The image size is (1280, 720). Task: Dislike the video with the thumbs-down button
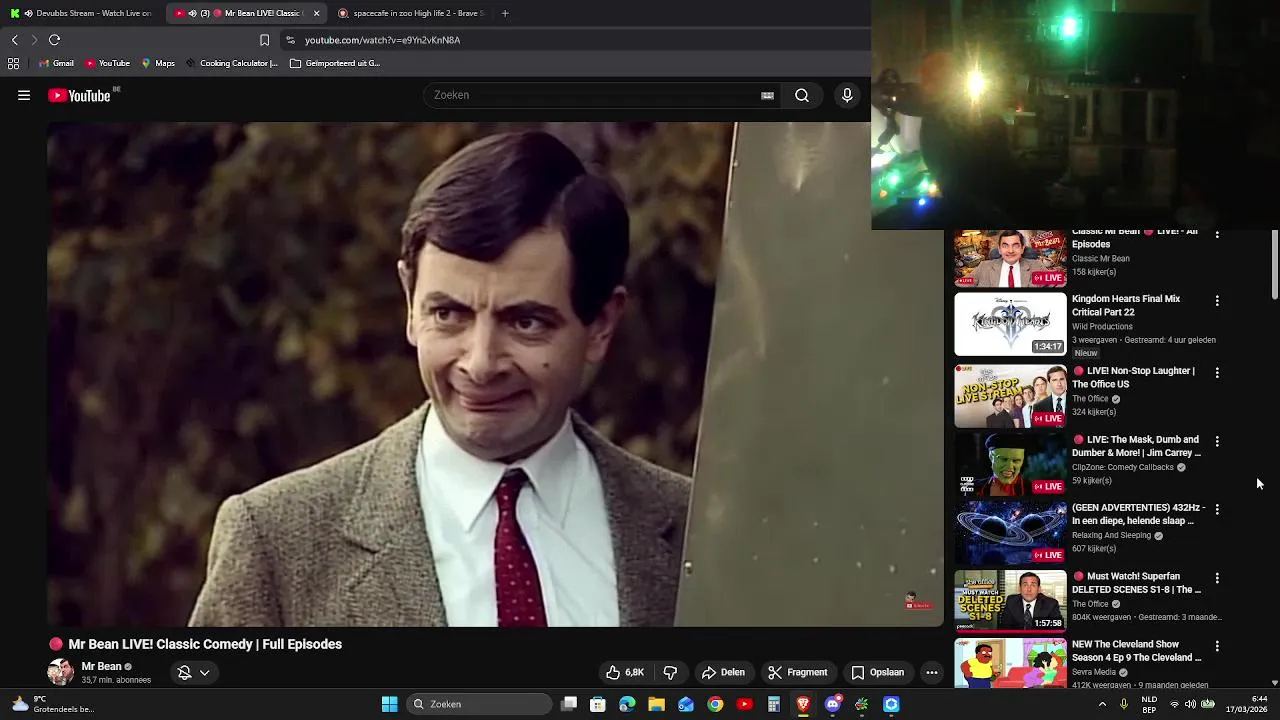click(x=670, y=672)
